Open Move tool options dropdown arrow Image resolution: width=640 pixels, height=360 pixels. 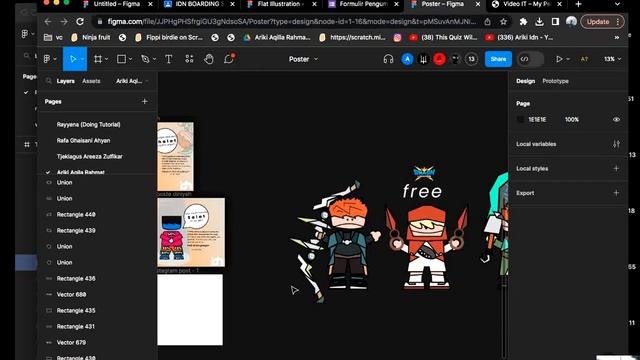pyautogui.click(x=82, y=60)
